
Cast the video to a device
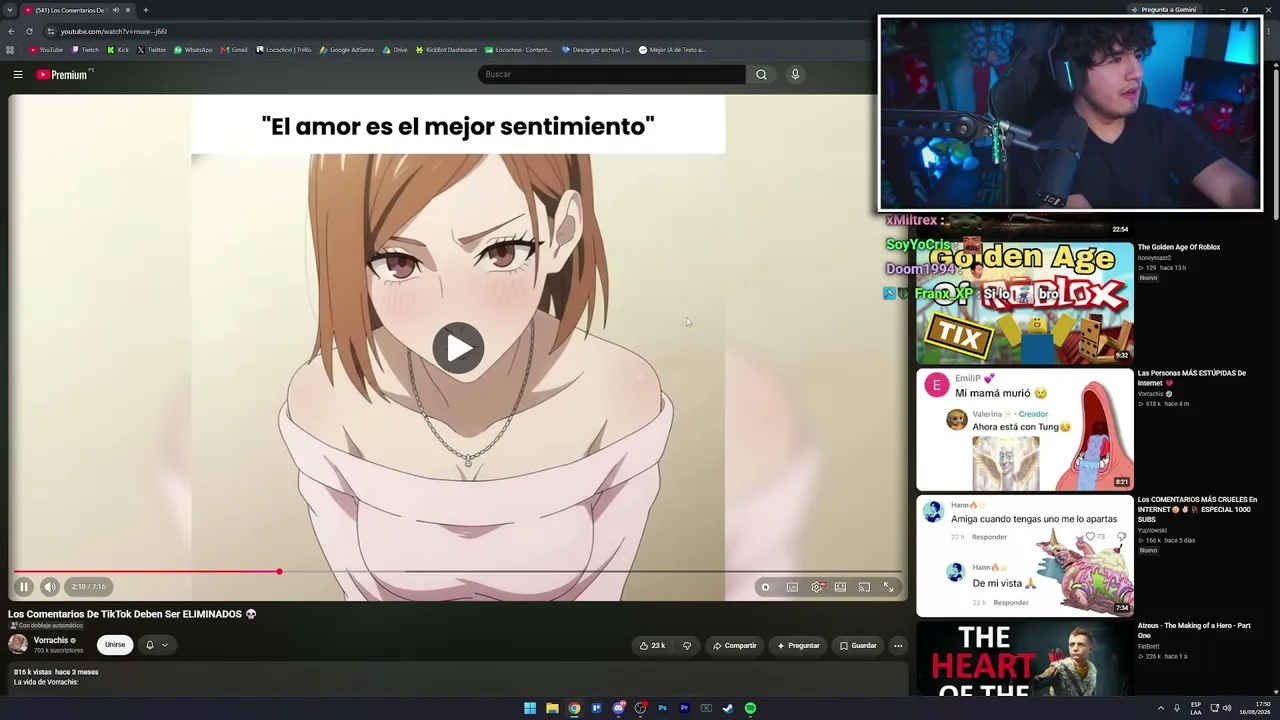click(864, 587)
